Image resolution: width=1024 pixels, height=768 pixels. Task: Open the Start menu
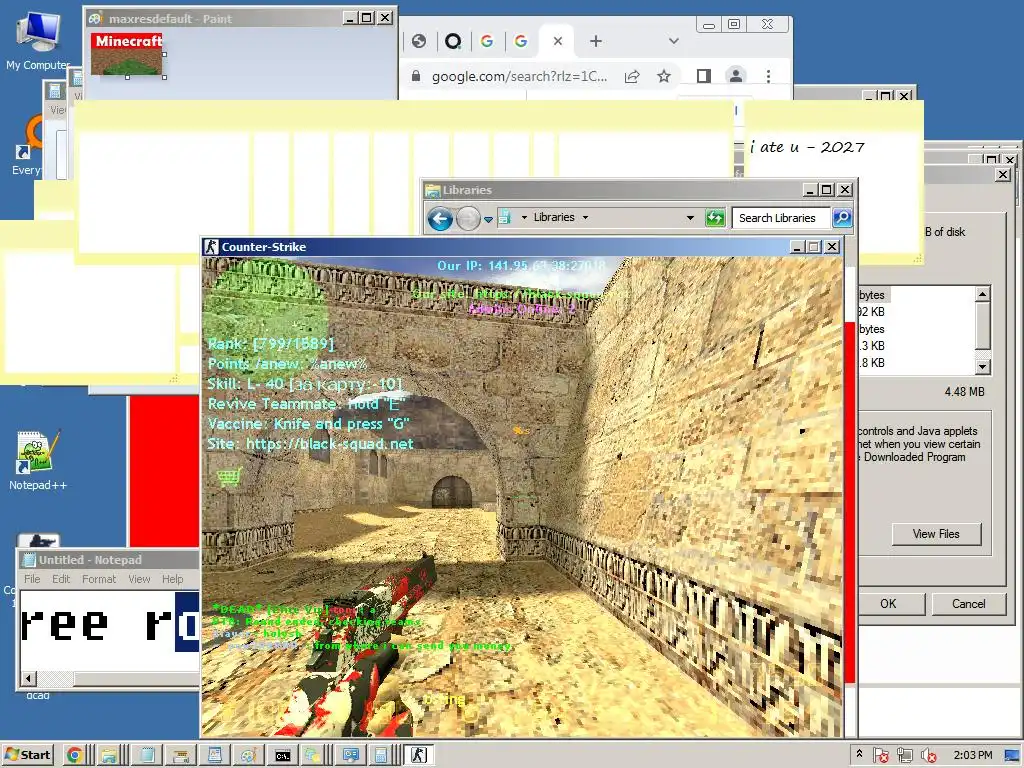[27, 755]
